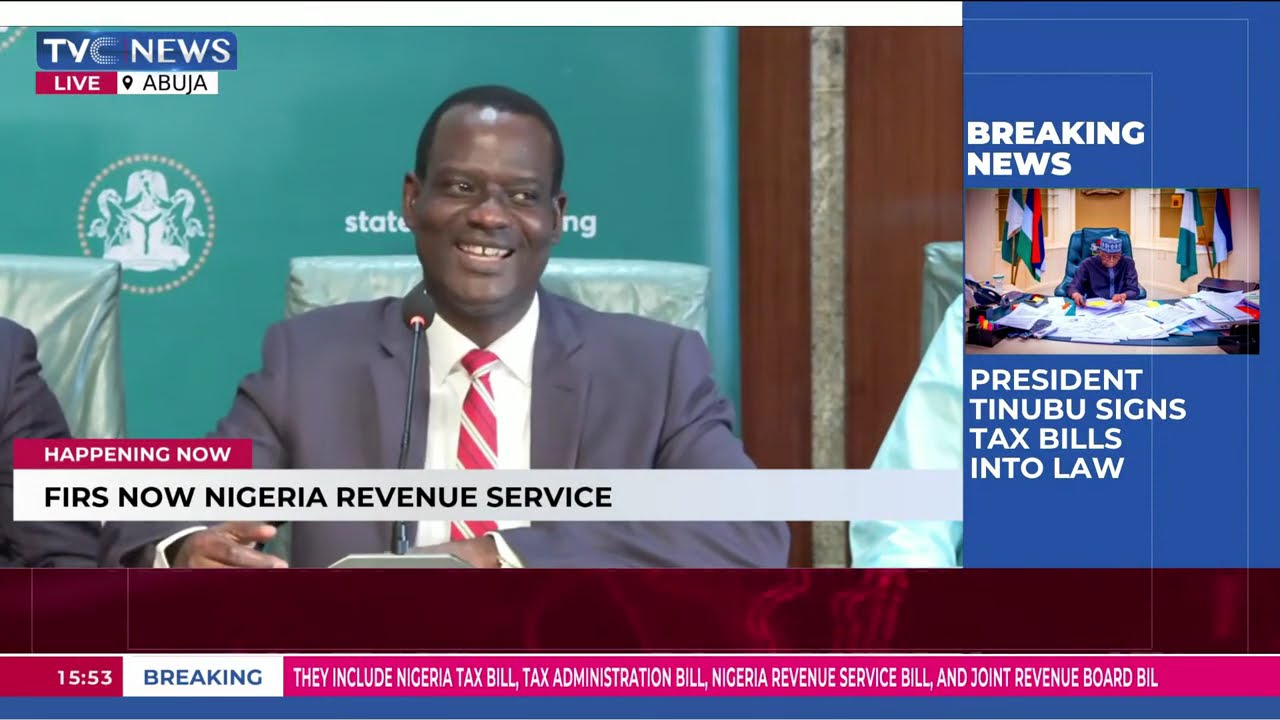Click the scrolling ticker text about tax bills
This screenshot has height=720, width=1280.
pos(725,678)
